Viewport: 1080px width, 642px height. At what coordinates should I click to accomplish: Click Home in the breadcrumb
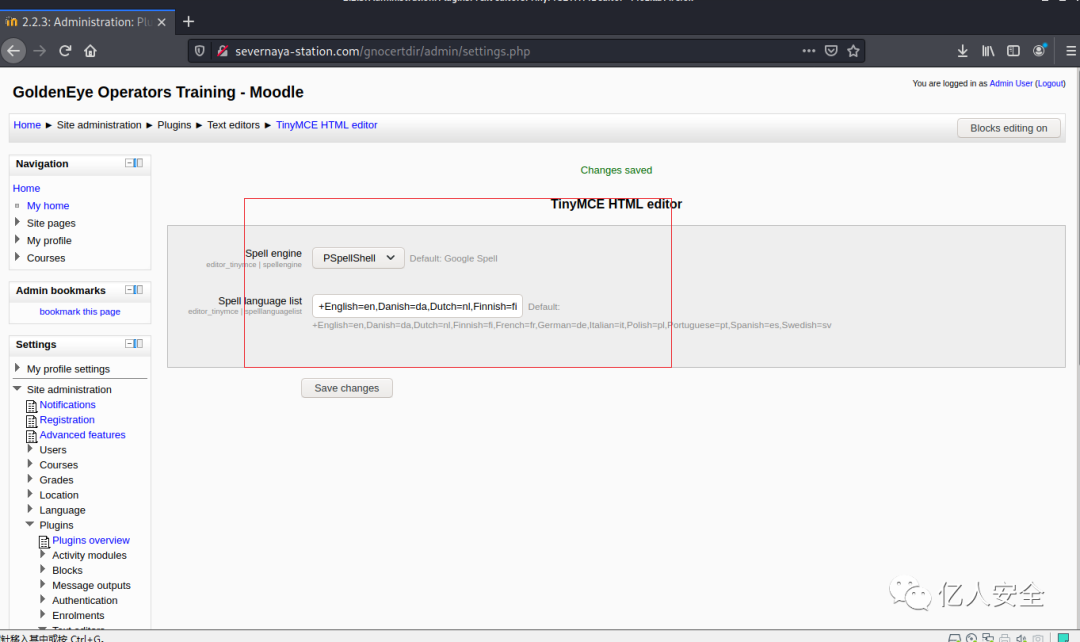tap(27, 125)
